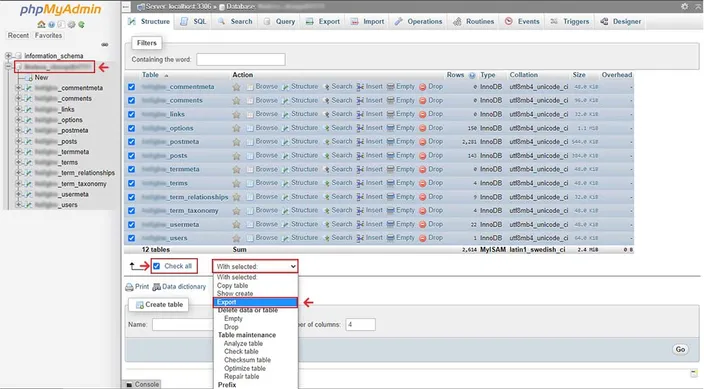
Task: Choose Copy table from dropdown list
Action: pos(232,286)
